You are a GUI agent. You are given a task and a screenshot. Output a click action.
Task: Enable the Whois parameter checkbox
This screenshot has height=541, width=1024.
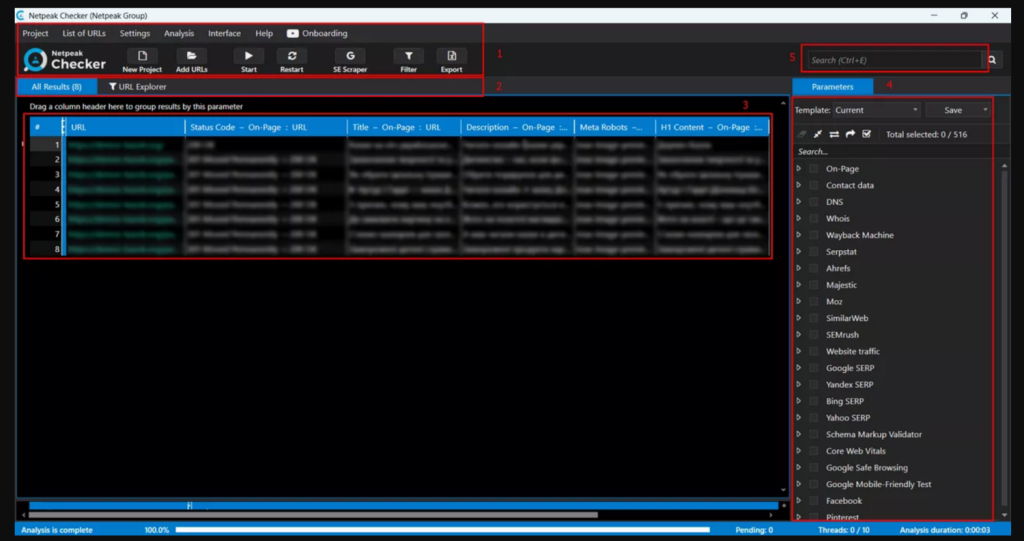coord(814,219)
